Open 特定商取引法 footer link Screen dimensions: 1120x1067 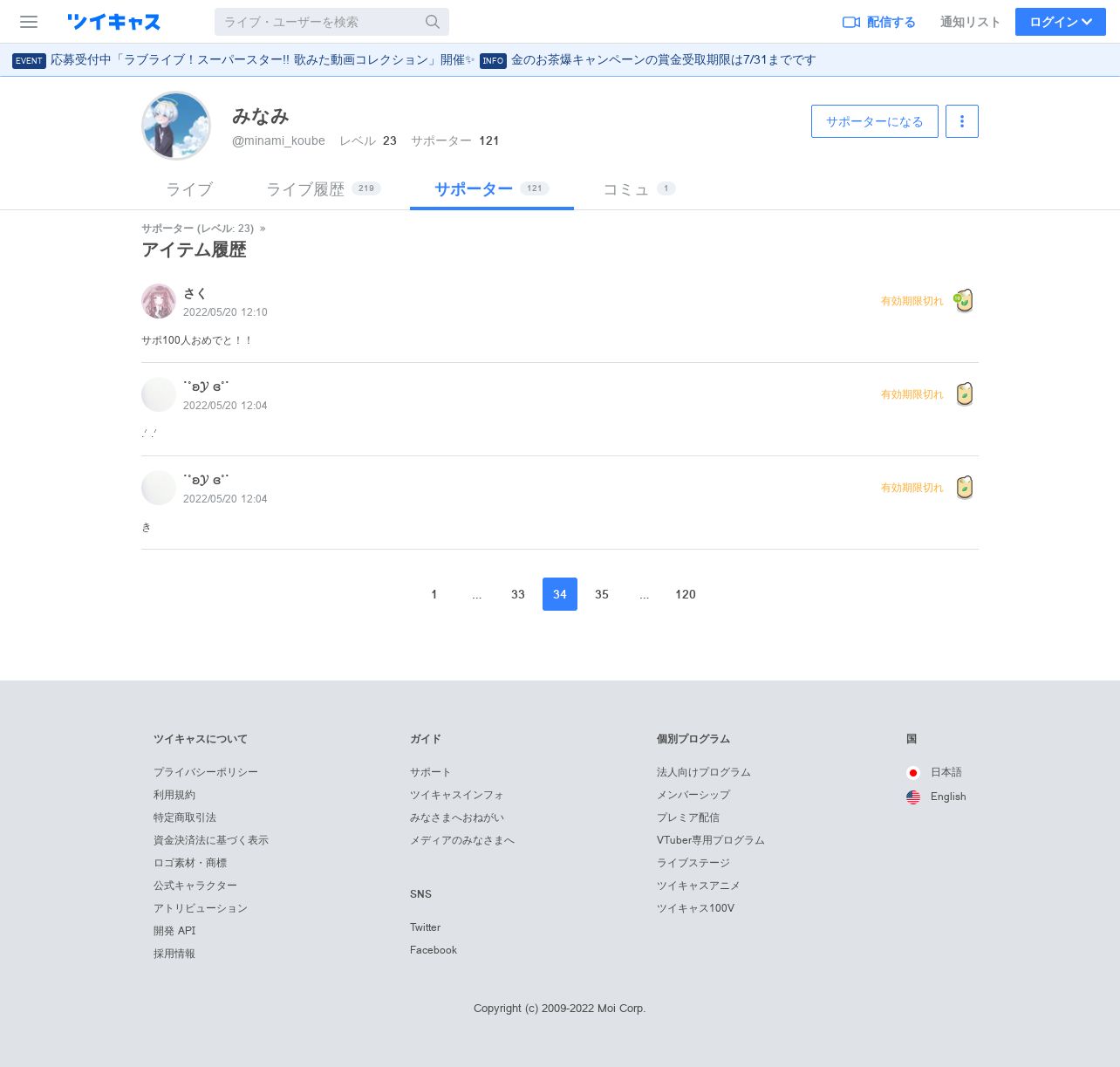[185, 817]
